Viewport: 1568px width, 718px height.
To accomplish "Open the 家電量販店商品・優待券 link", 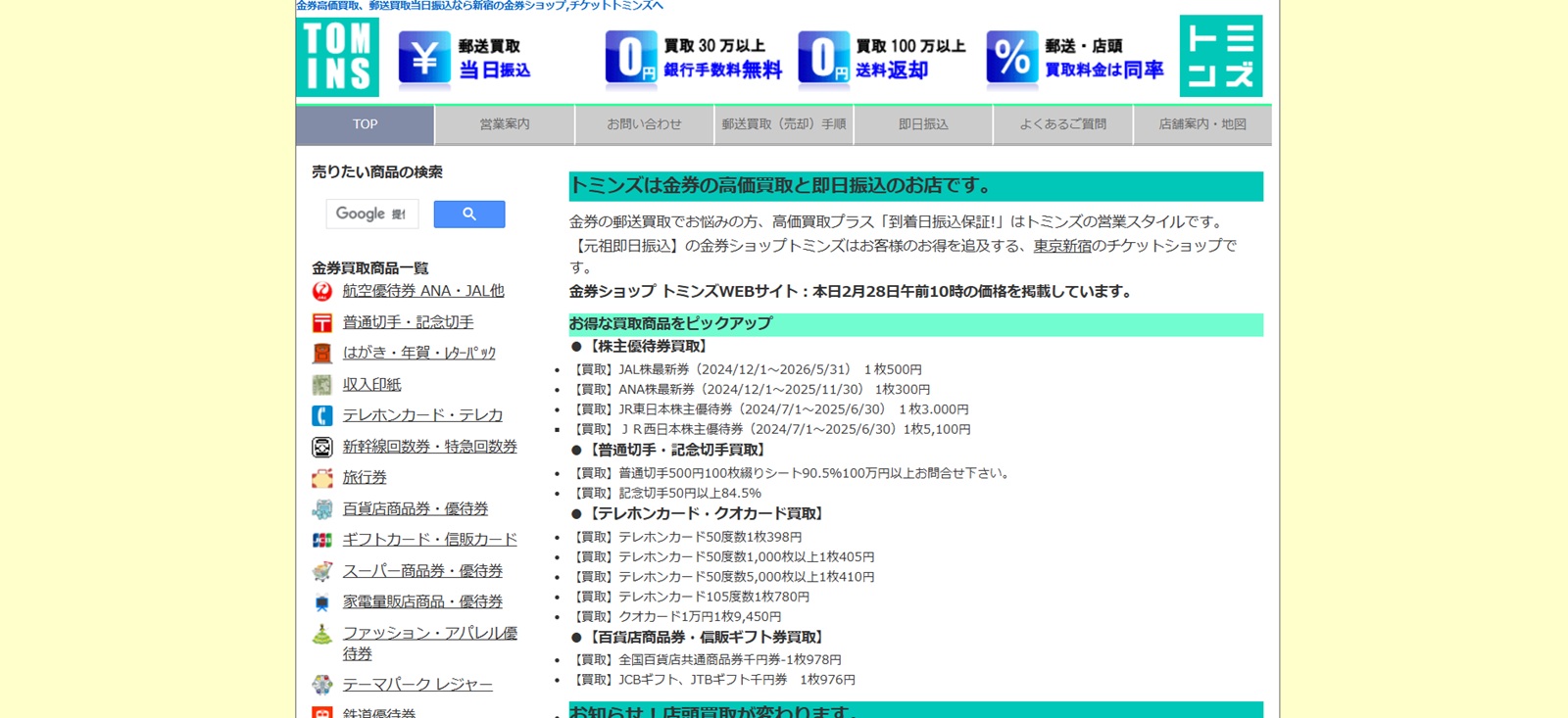I will [422, 602].
